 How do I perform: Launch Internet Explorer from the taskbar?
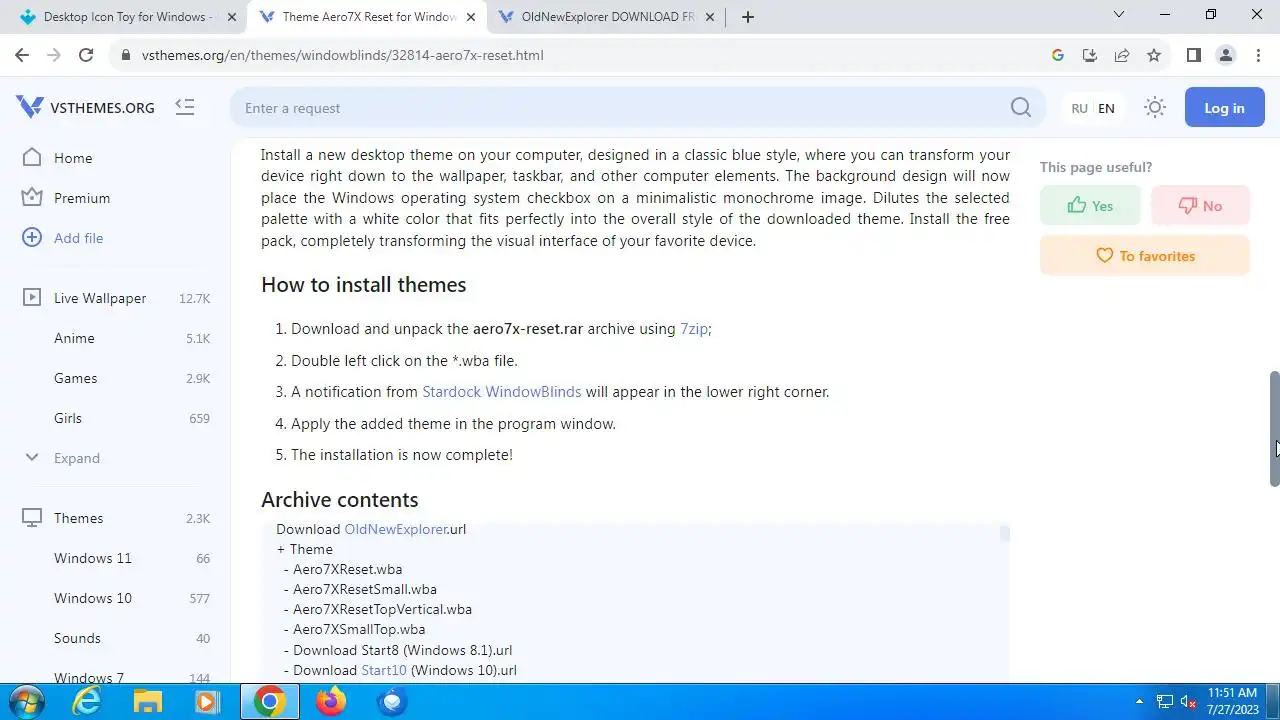(88, 702)
